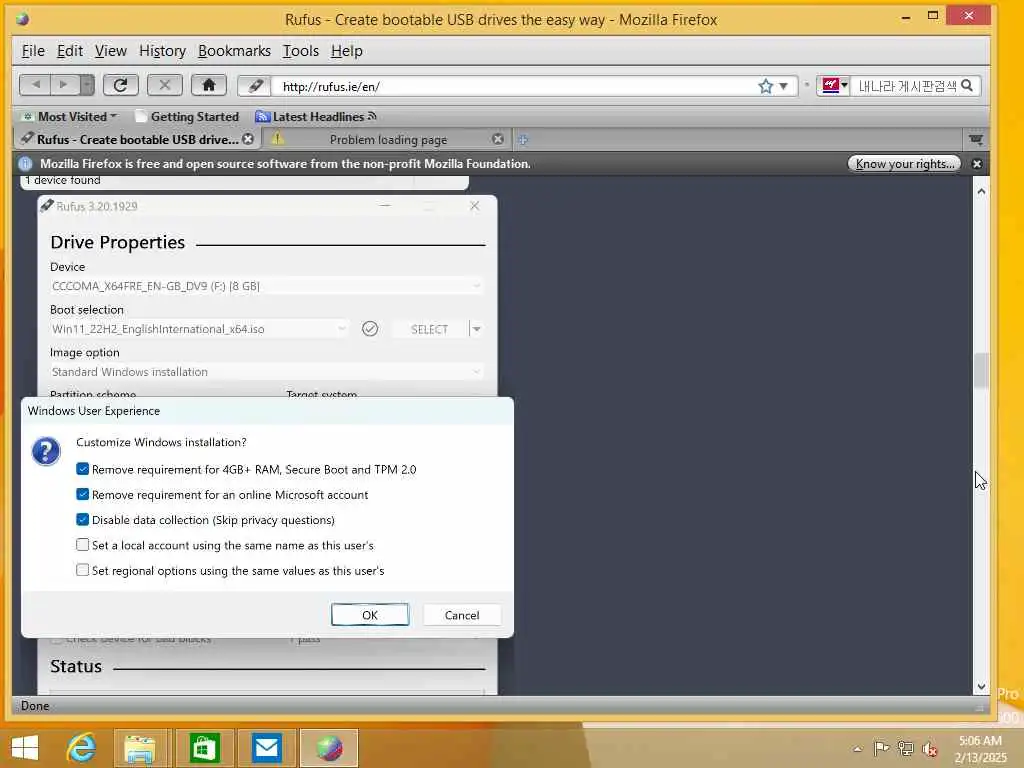Click the page scrollbar up arrow

[x=981, y=191]
